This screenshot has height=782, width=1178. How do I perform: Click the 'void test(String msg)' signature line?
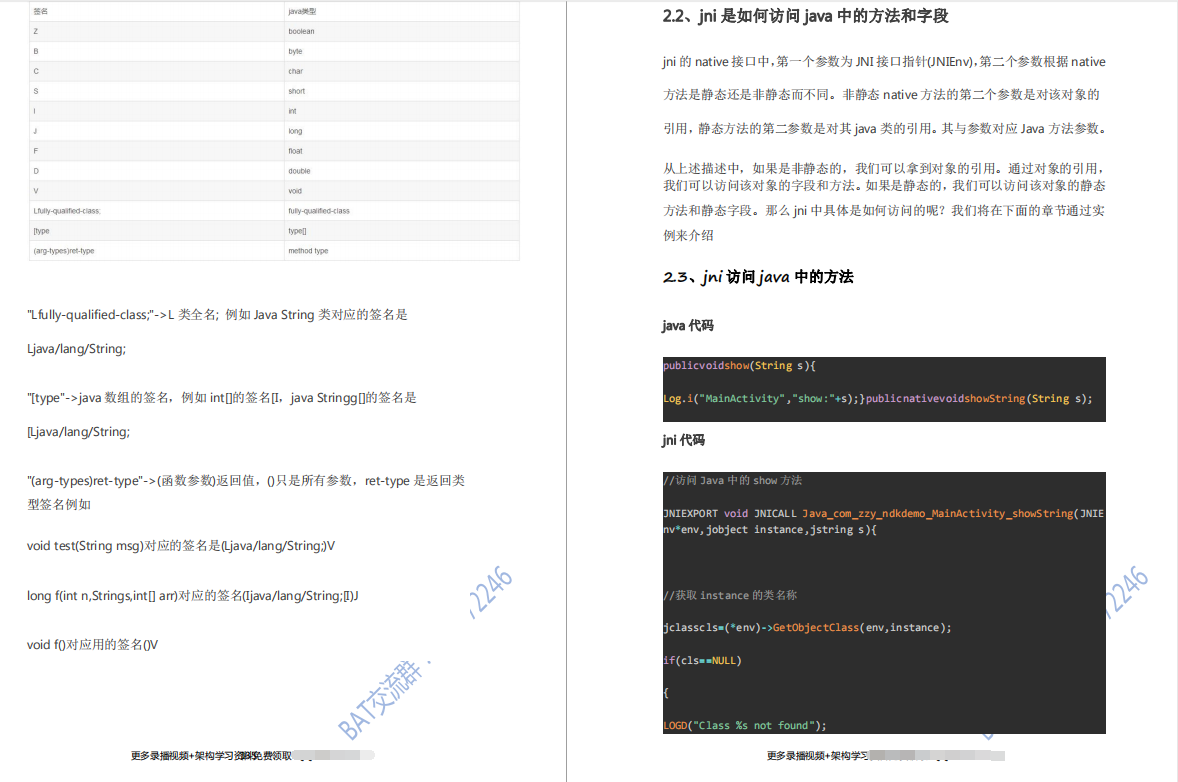[181, 545]
